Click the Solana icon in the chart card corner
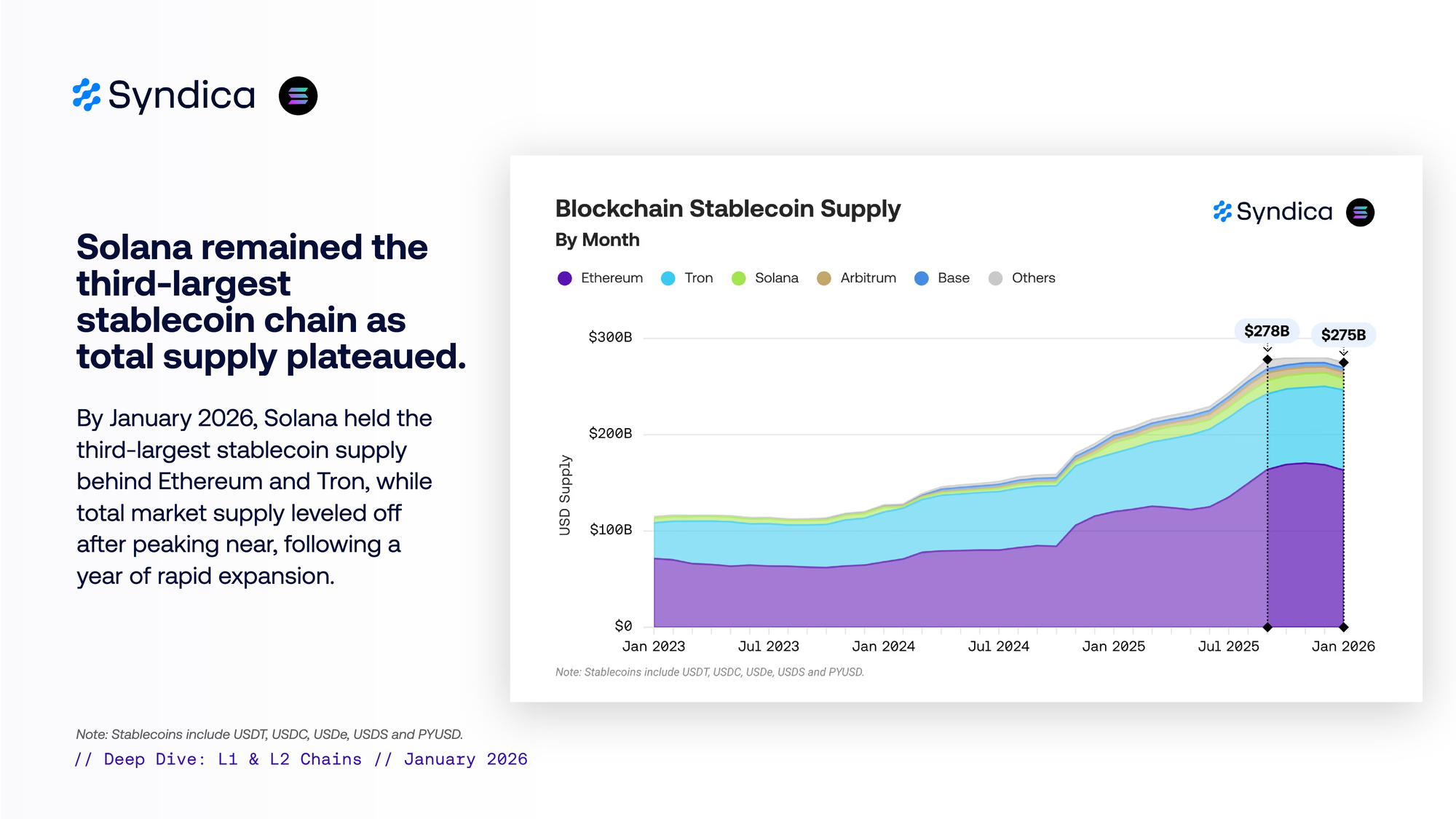Viewport: 1456px width, 819px height. point(1360,213)
